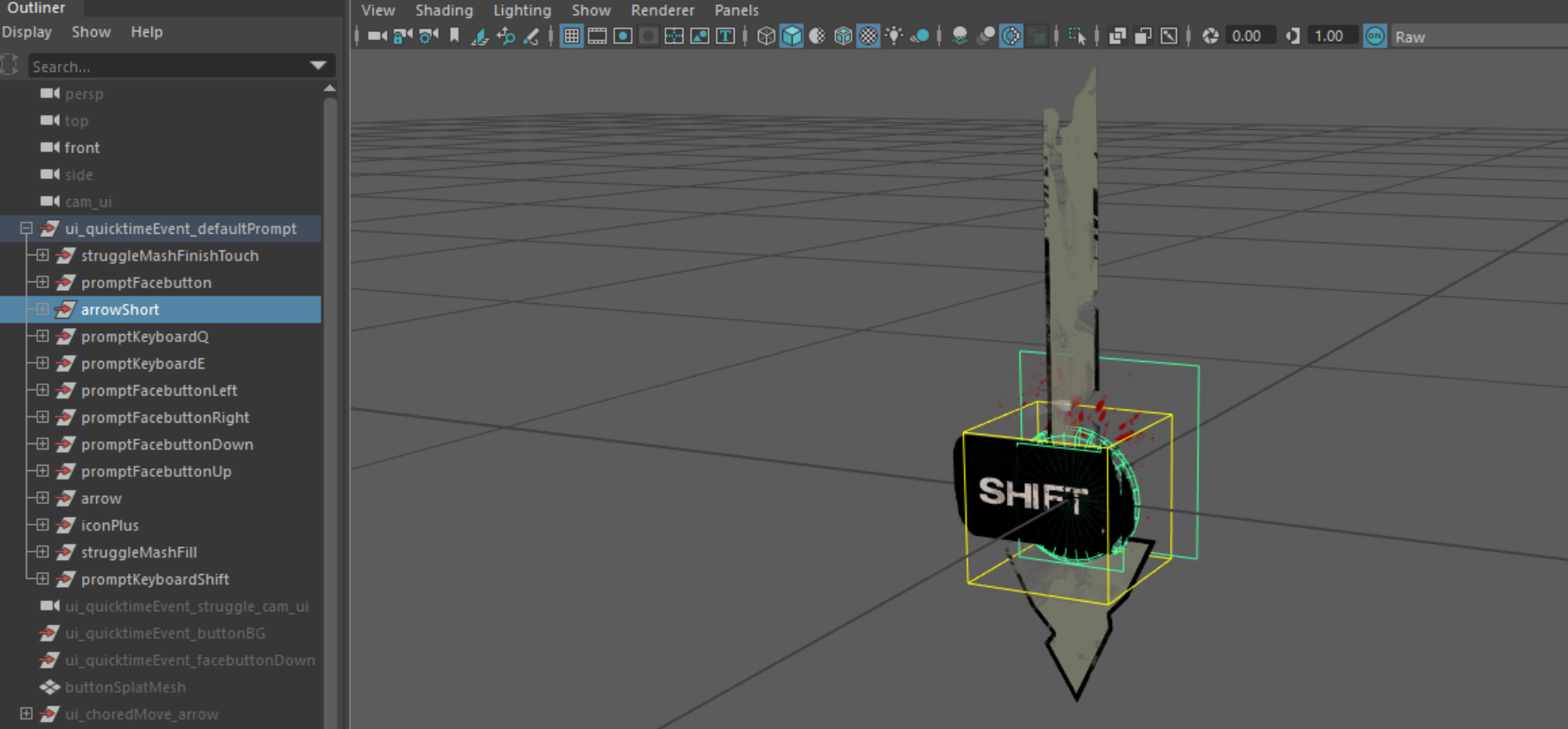Open the Outliner search options dropdown arrow
Image resolution: width=1568 pixels, height=729 pixels.
pos(318,66)
